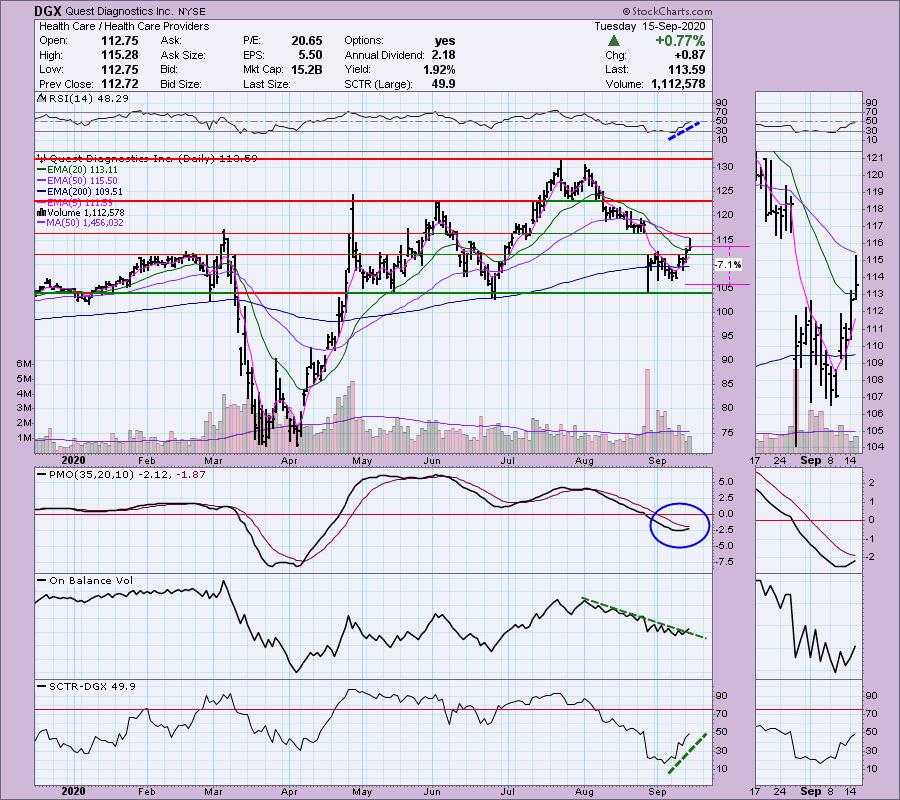Click the 130 label on the price axis

tap(726, 166)
